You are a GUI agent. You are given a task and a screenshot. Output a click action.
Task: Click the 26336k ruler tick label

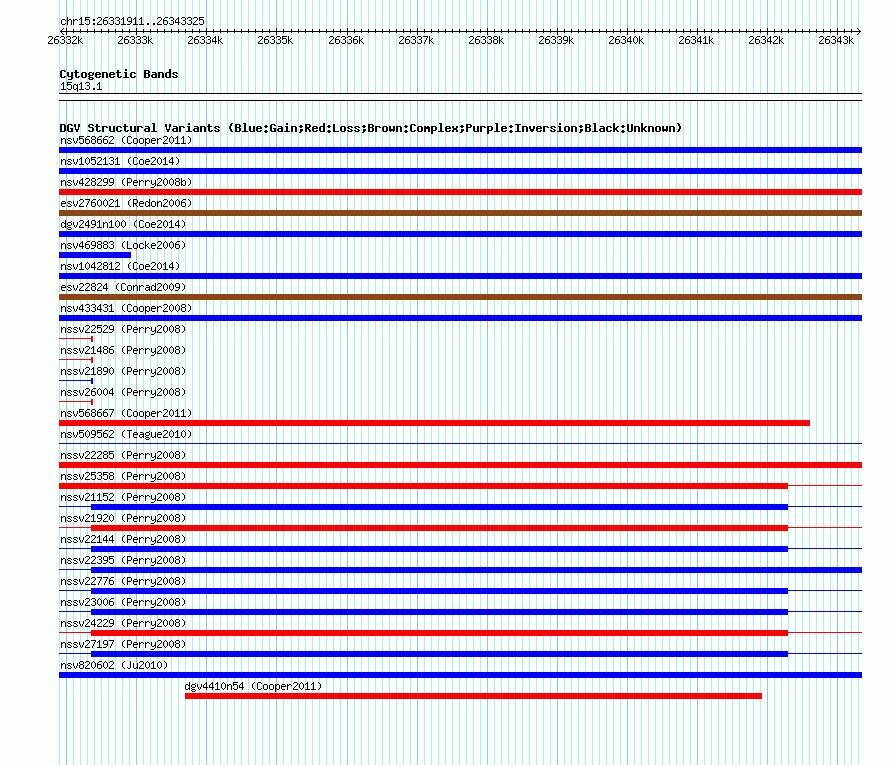pyautogui.click(x=346, y=40)
